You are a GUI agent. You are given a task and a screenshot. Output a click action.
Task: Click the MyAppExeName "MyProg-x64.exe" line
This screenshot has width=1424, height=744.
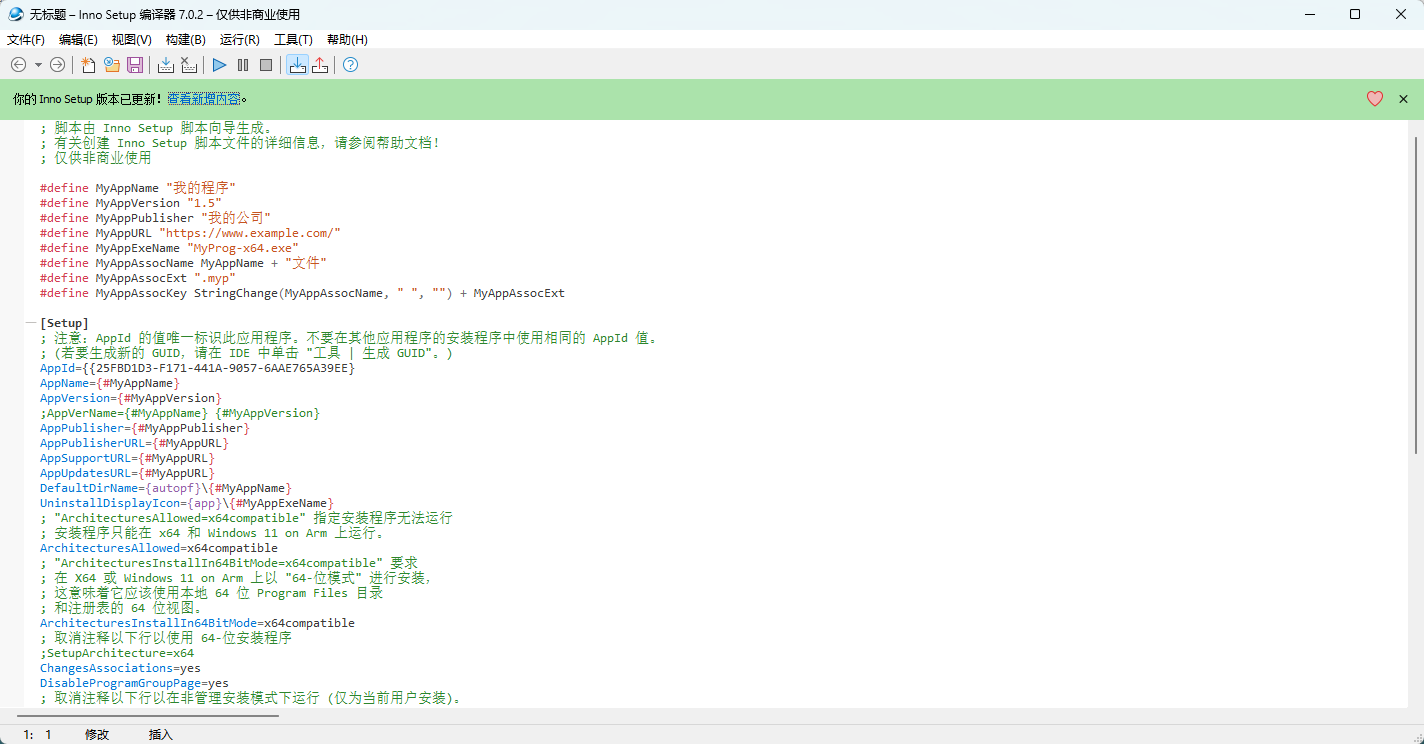click(x=169, y=248)
